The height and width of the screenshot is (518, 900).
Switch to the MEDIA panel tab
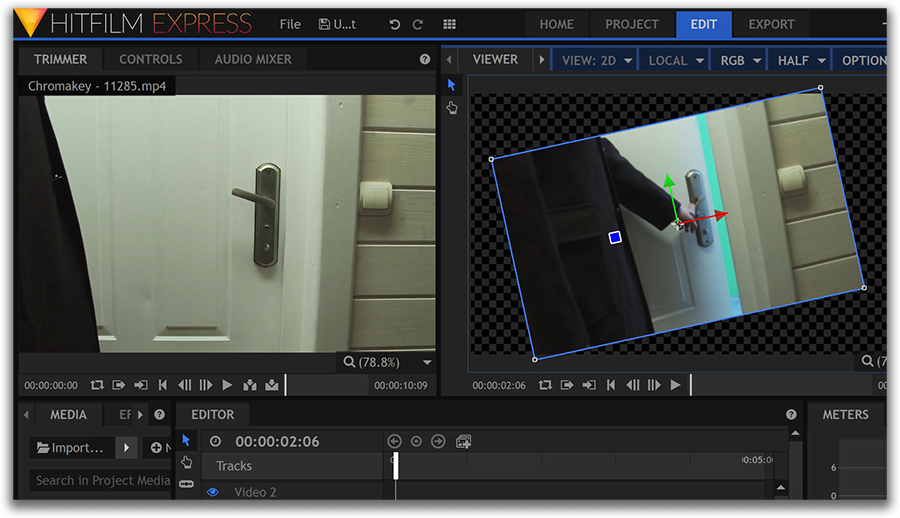point(68,415)
